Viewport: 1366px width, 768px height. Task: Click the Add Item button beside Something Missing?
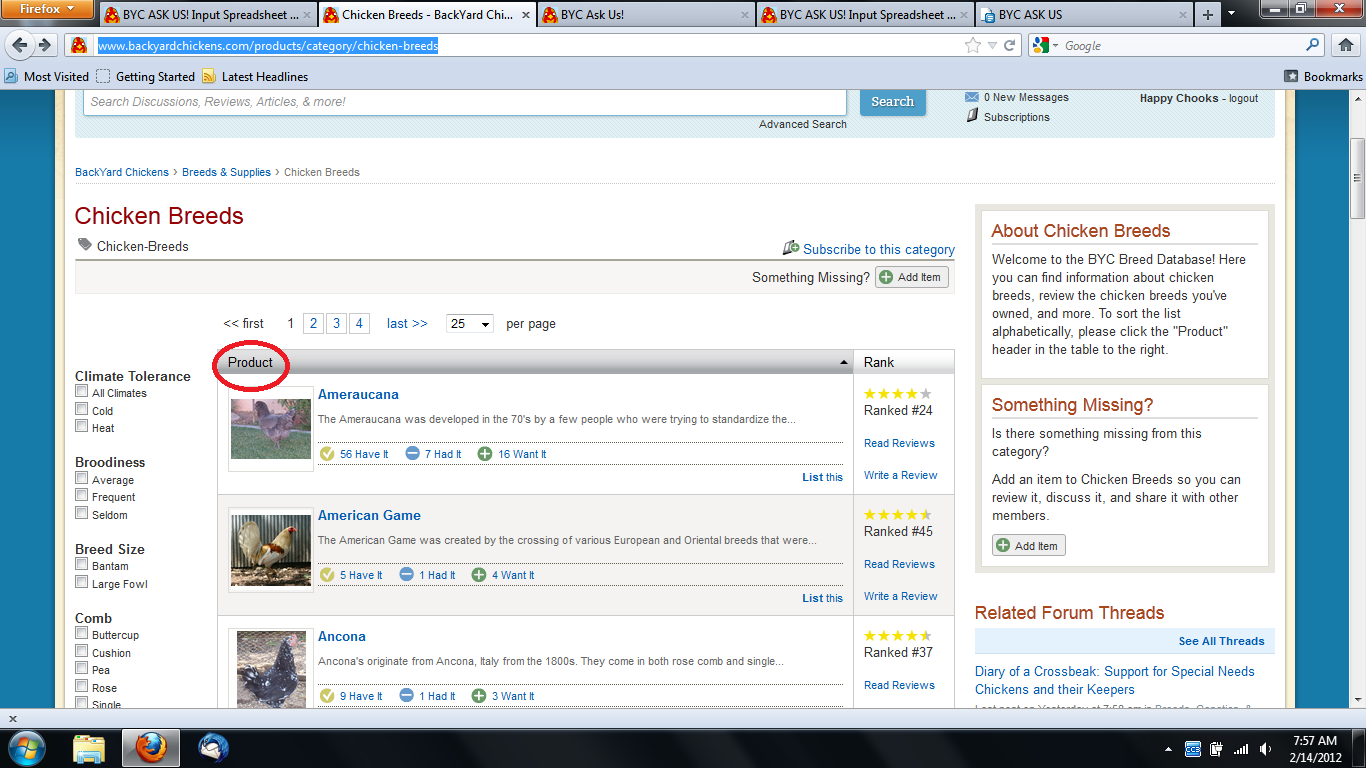911,277
